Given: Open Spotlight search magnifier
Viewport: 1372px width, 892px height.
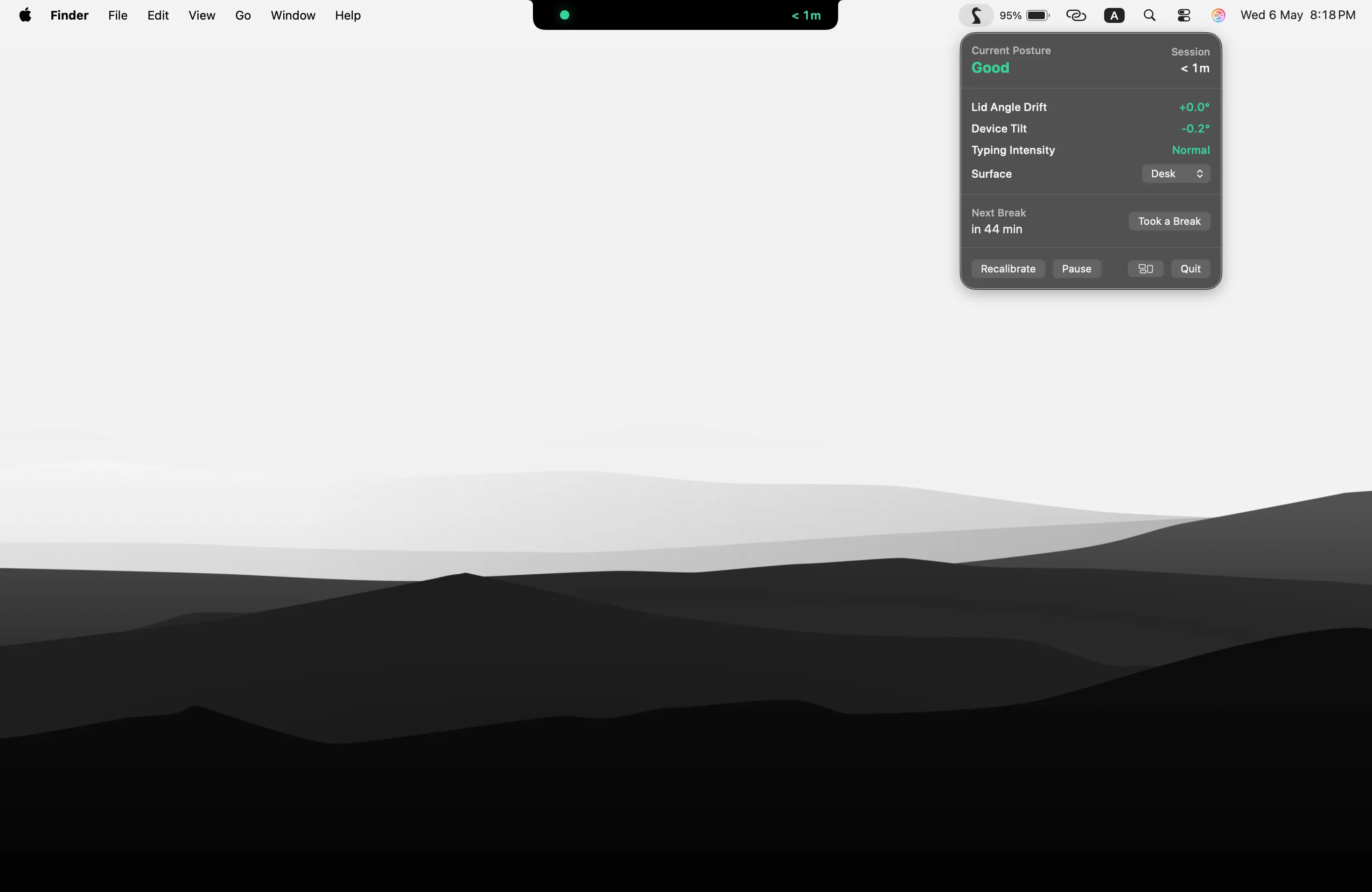Looking at the screenshot, I should coord(1149,15).
